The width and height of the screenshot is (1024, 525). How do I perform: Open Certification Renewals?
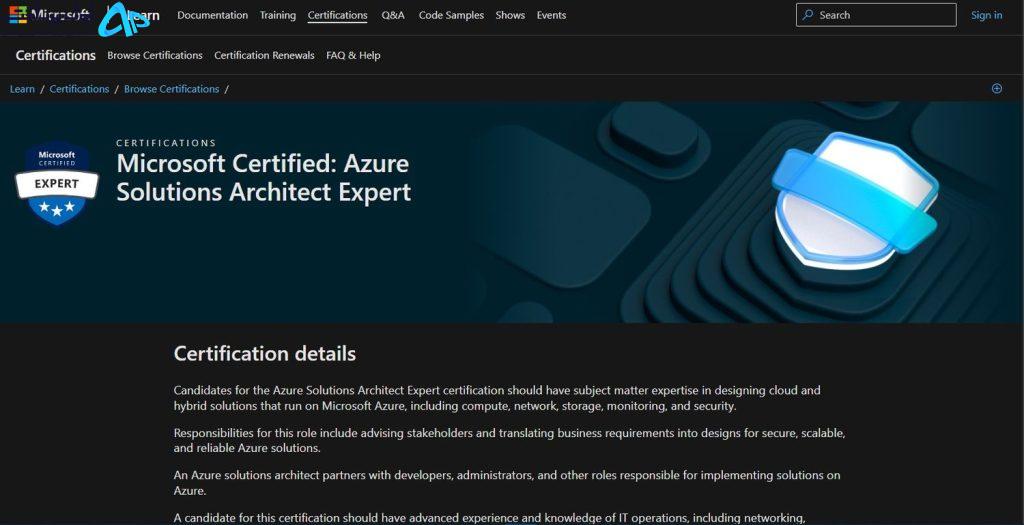click(x=264, y=56)
